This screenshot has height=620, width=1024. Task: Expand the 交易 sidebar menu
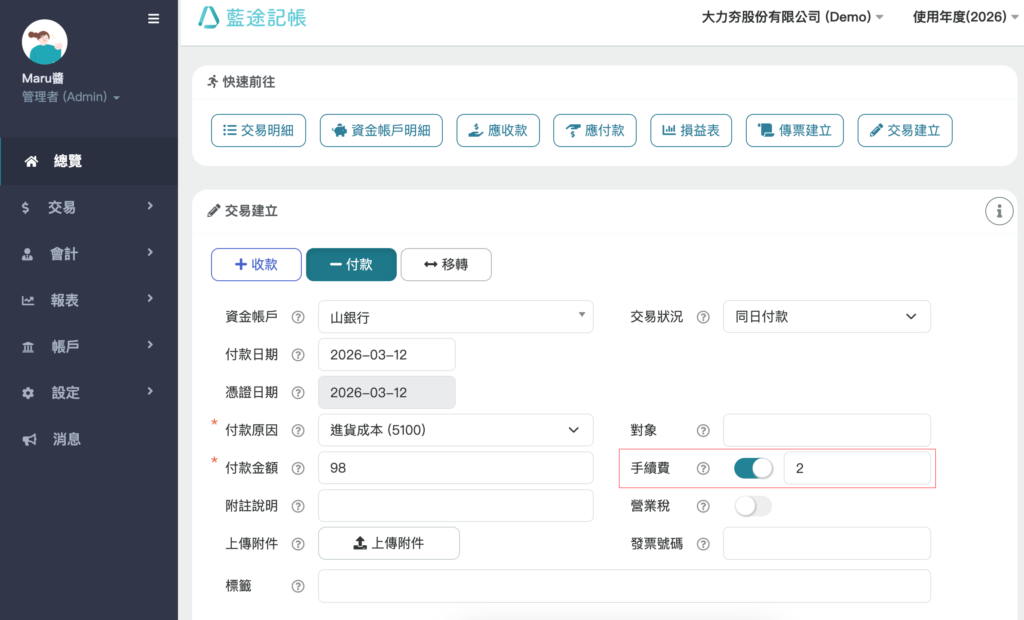click(x=89, y=207)
